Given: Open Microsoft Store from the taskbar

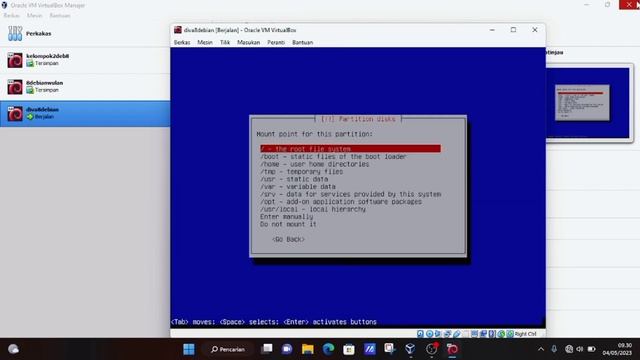Looking at the screenshot, I should [349, 349].
